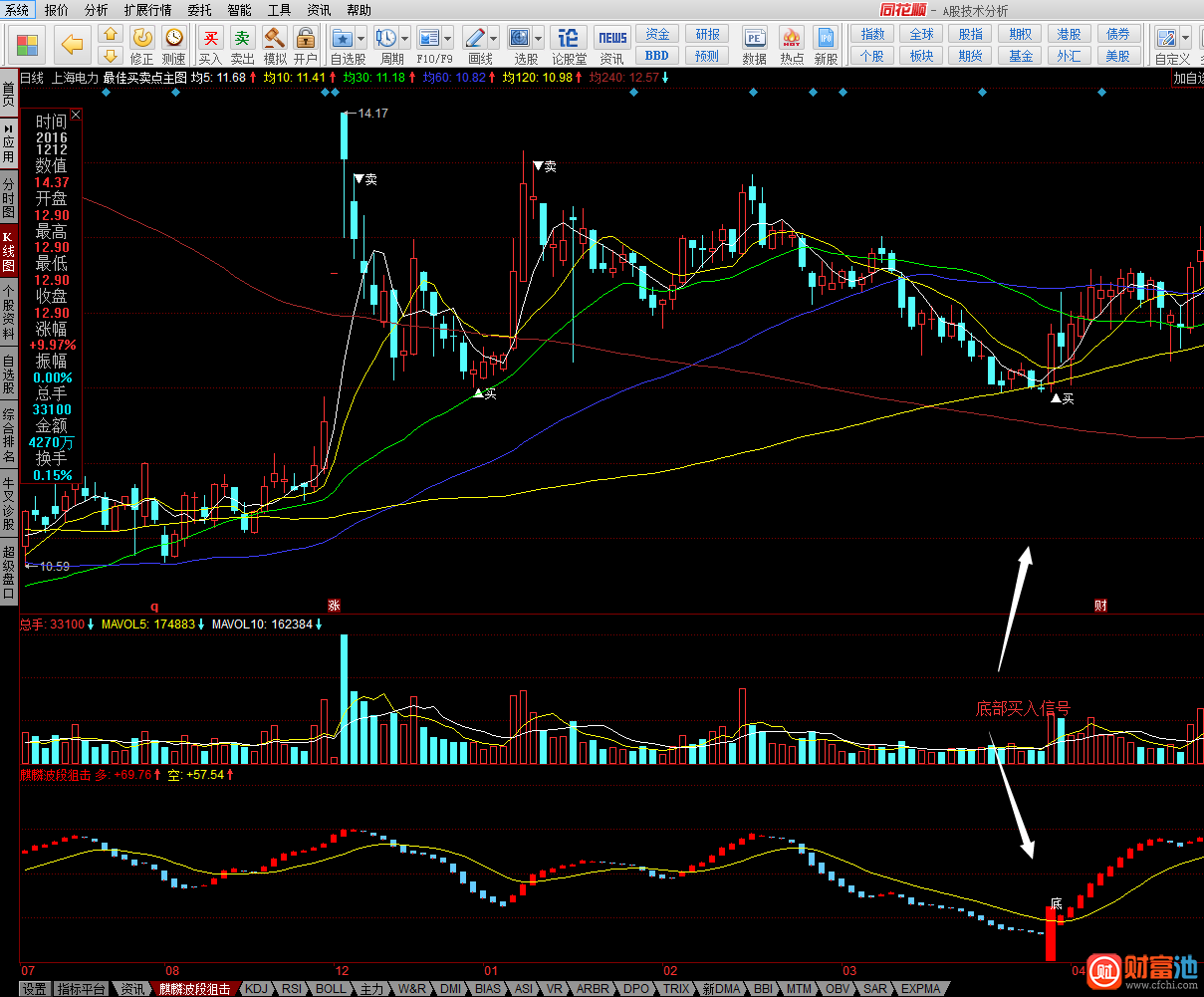Select the RSI indicator tab
The height and width of the screenshot is (997, 1204).
[x=292, y=989]
